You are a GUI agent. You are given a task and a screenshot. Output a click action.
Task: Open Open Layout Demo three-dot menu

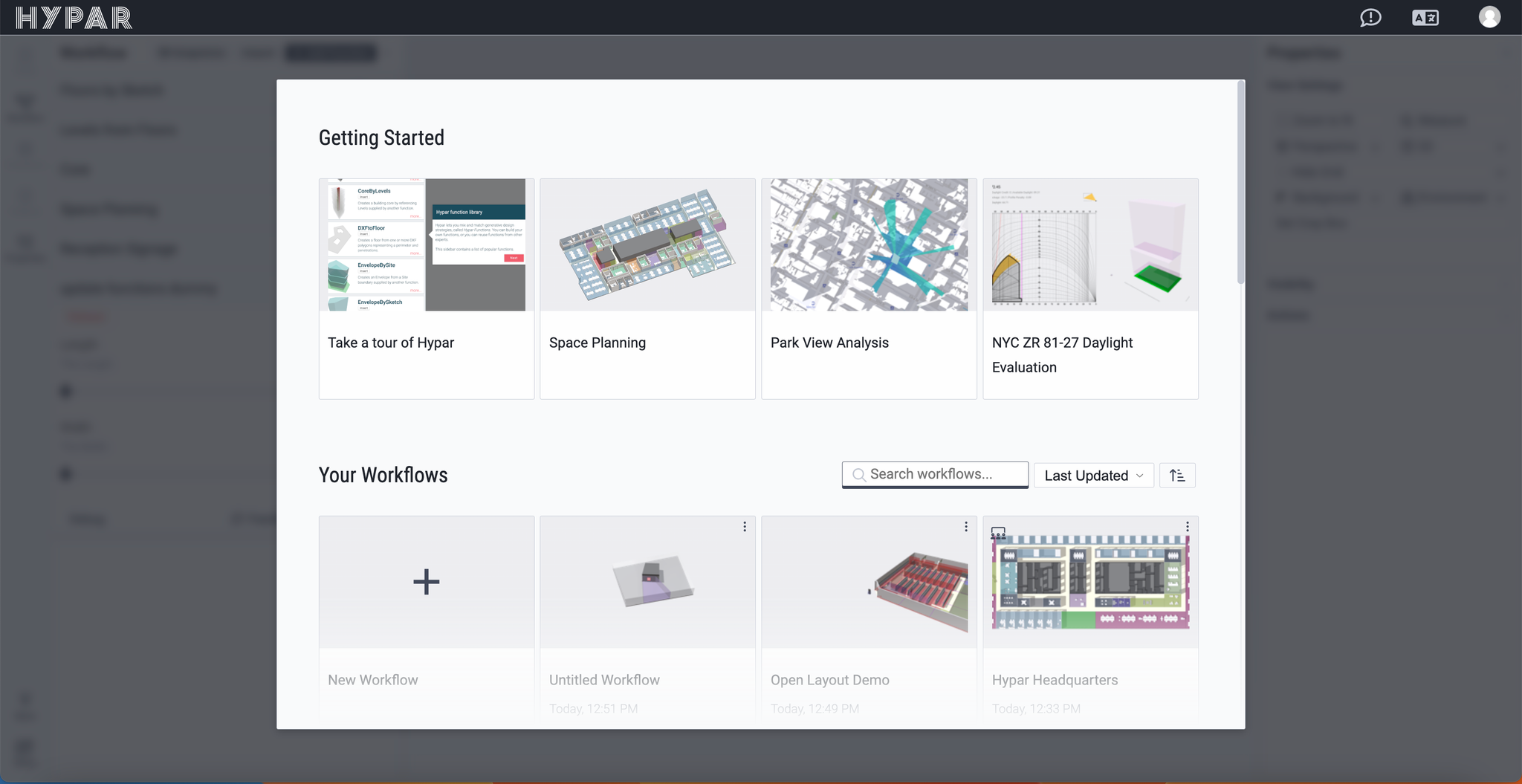point(966,527)
